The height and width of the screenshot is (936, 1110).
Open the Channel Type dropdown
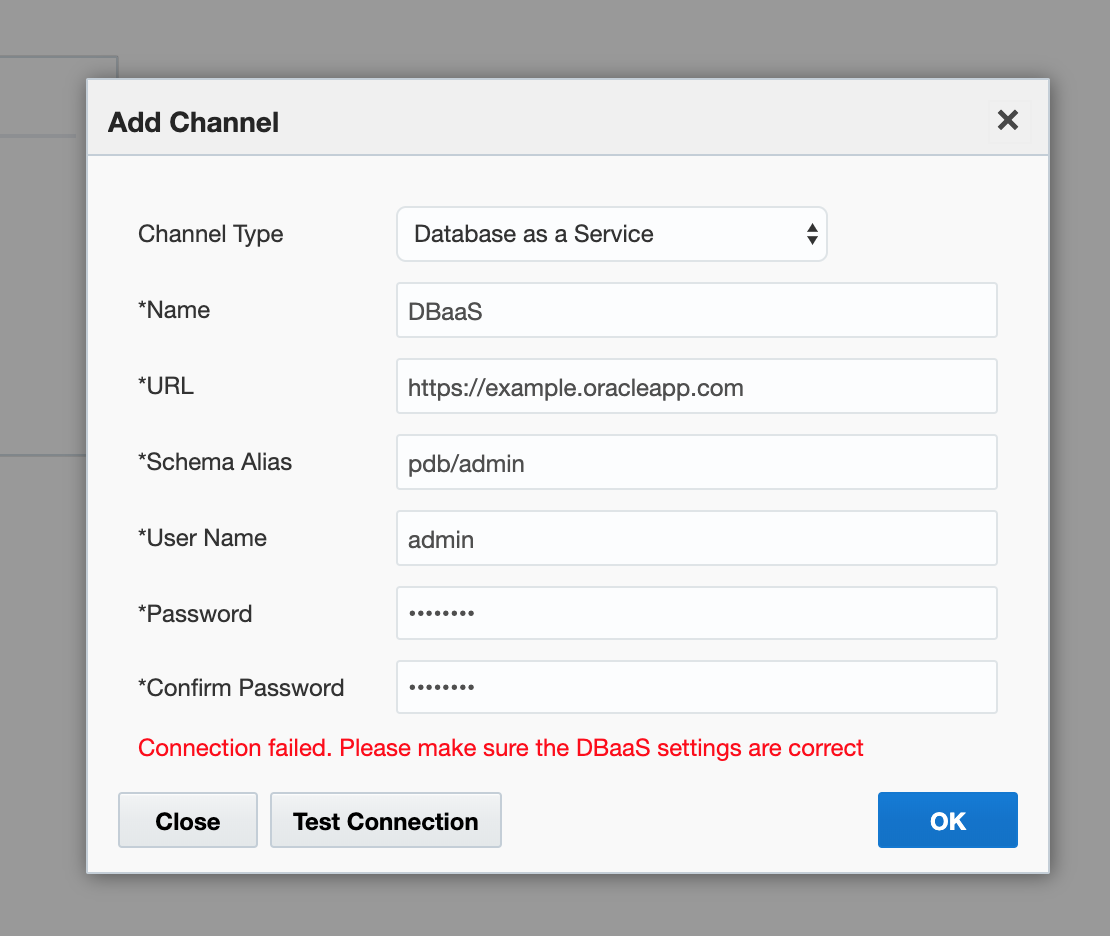pos(611,234)
